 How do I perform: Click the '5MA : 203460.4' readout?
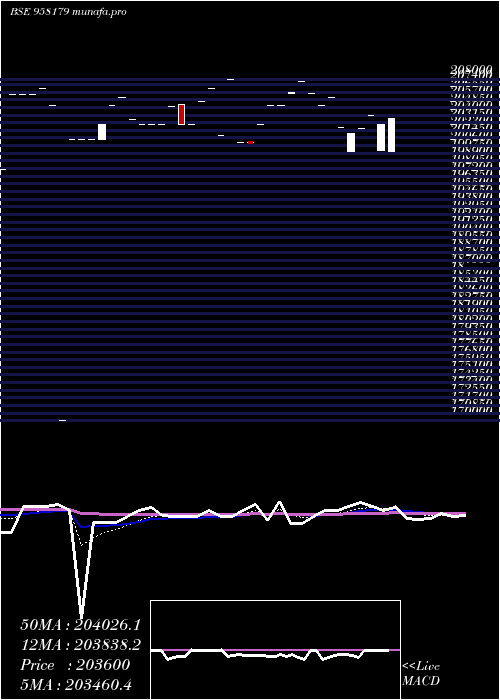pos(77,684)
